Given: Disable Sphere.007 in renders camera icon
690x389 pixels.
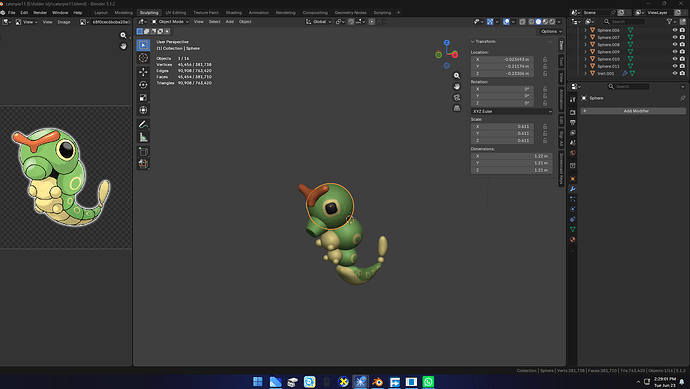Looking at the screenshot, I should click(682, 37).
